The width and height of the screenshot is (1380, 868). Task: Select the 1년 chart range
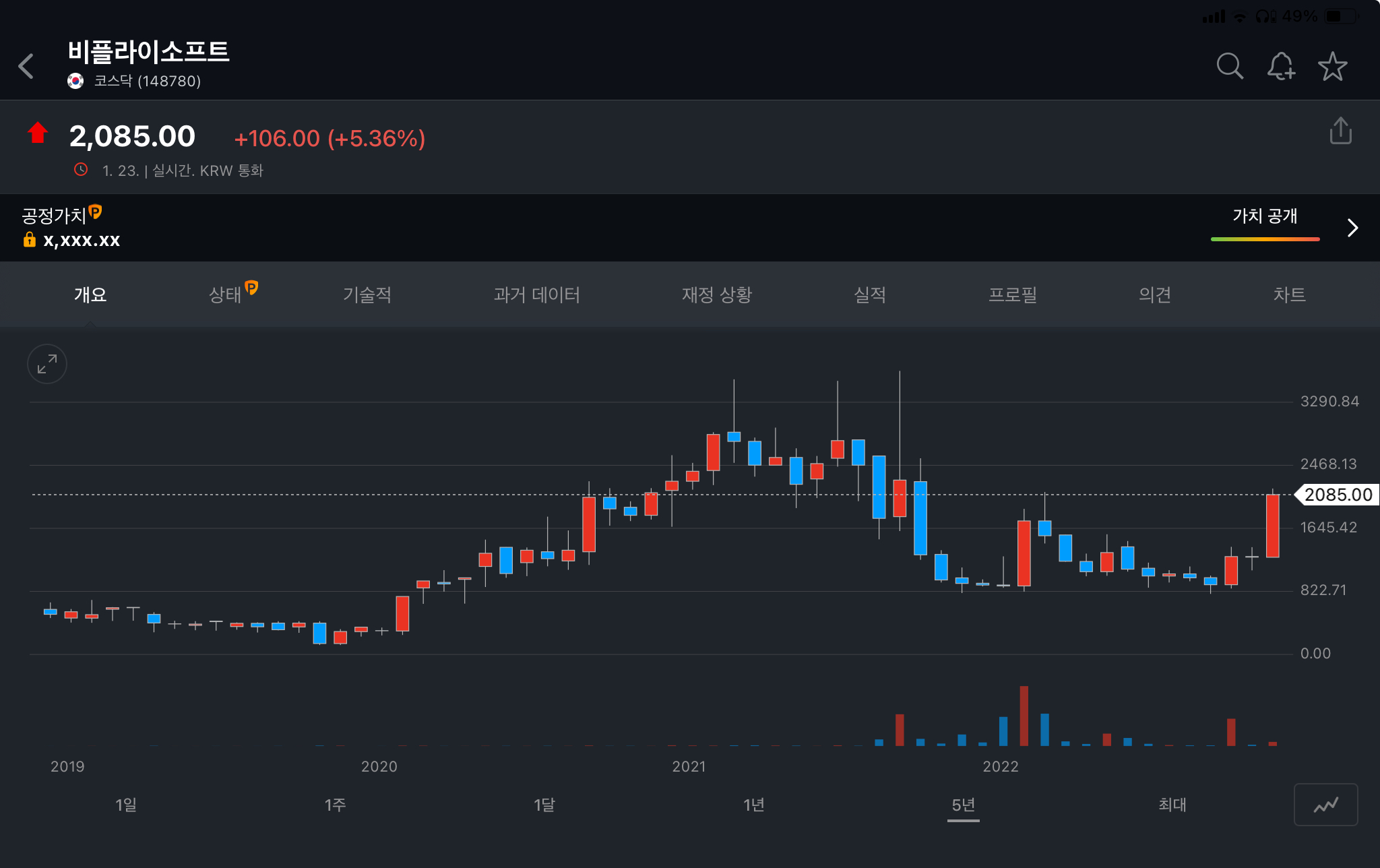coord(754,805)
